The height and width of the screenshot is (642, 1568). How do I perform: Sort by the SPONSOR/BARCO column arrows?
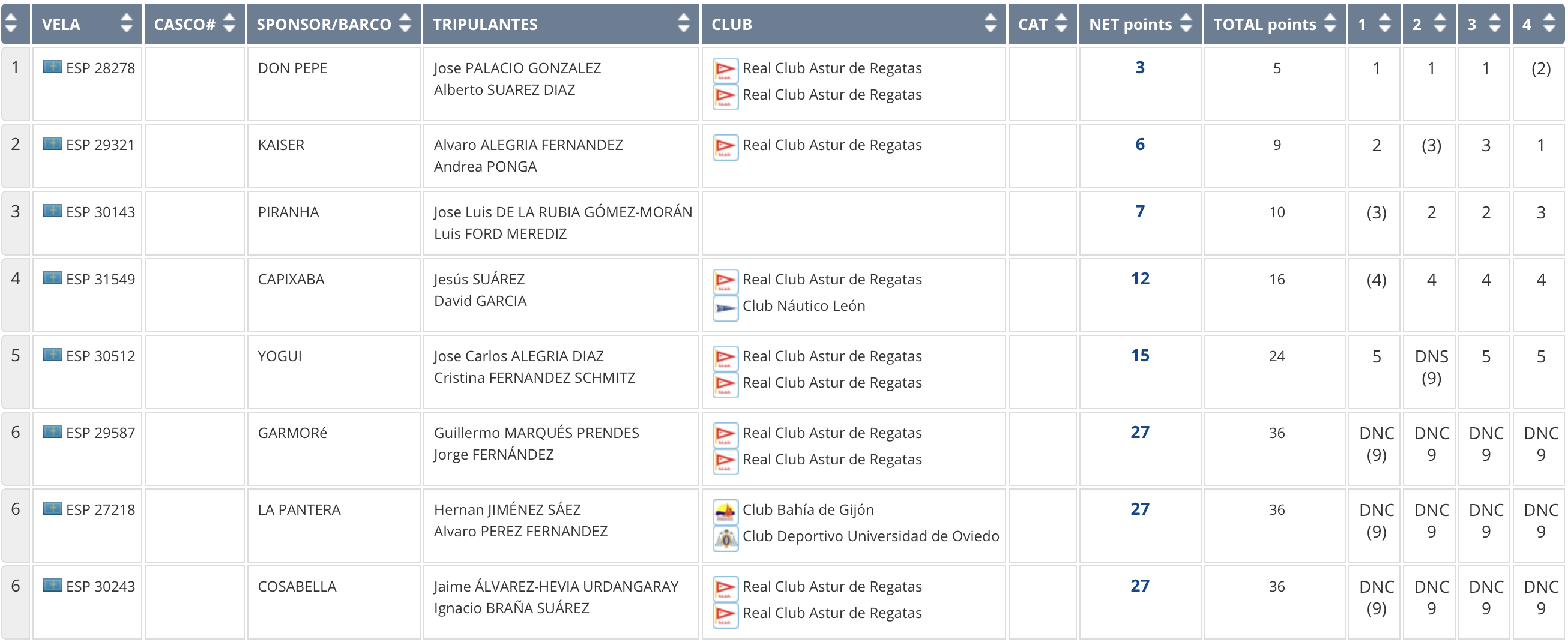(x=405, y=24)
